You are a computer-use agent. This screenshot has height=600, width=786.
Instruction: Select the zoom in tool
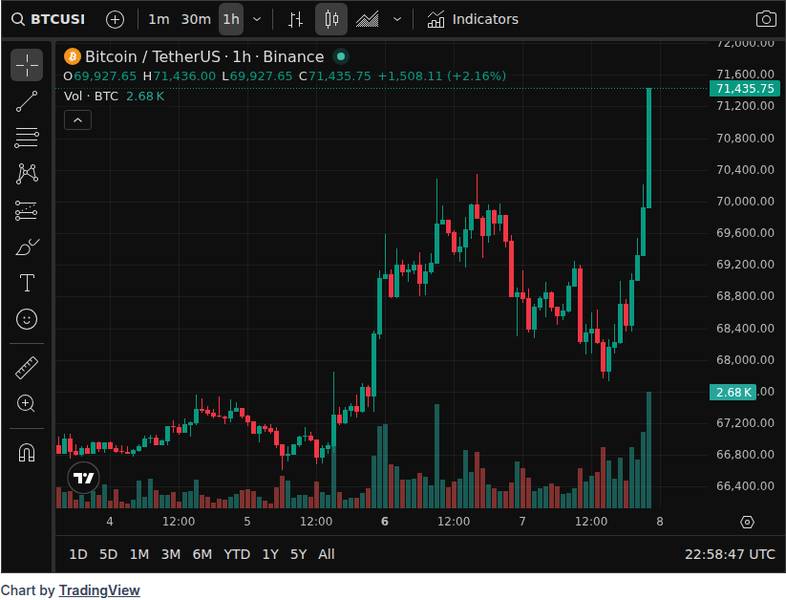pyautogui.click(x=26, y=404)
